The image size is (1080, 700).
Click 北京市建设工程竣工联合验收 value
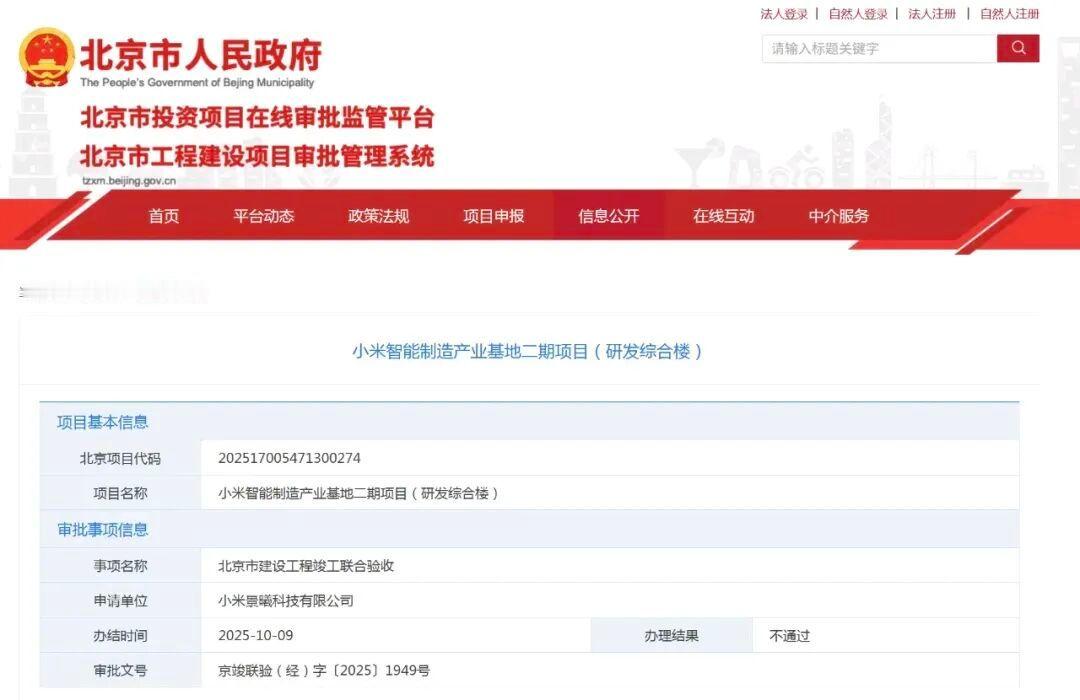[x=306, y=566]
